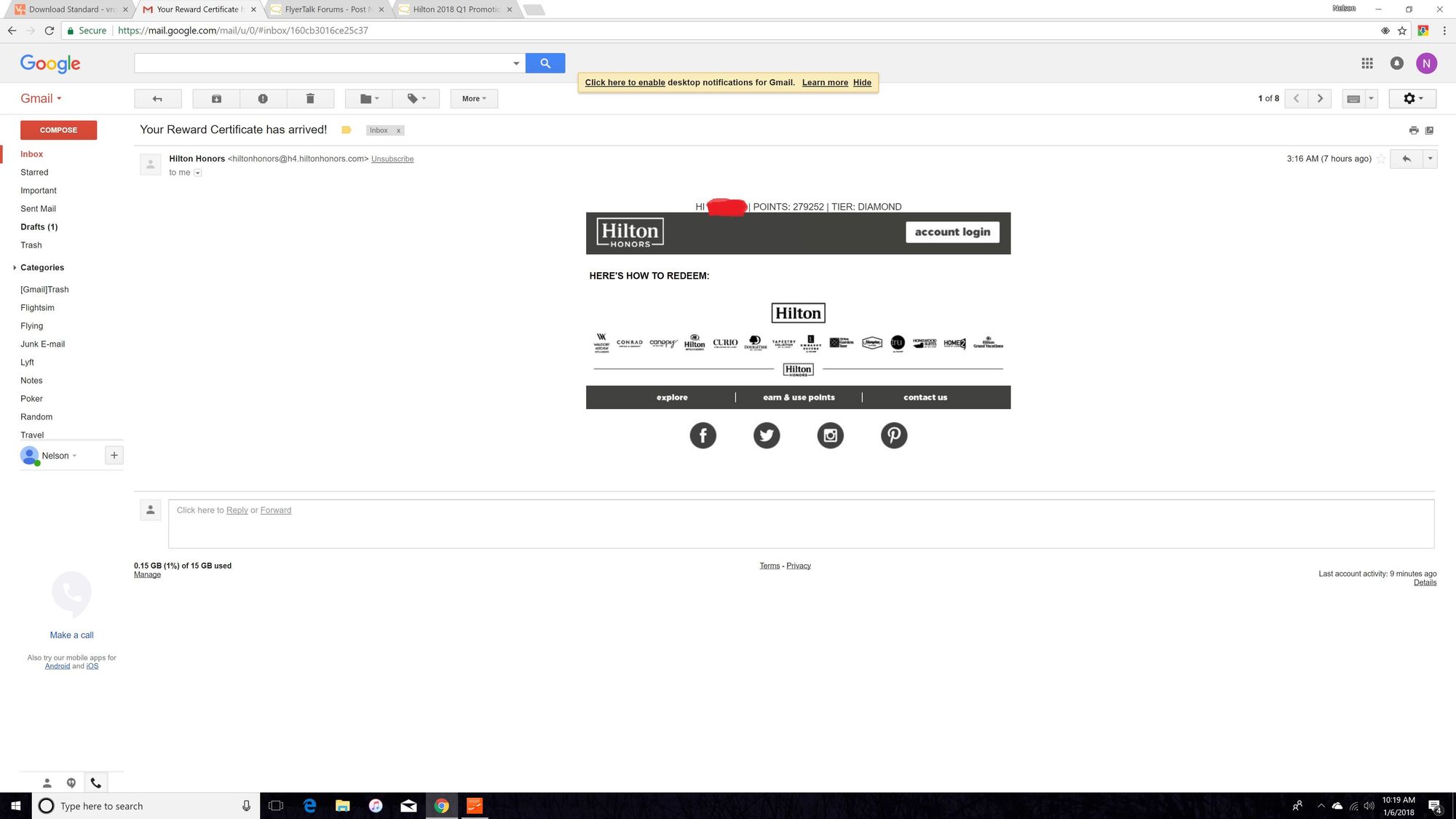Click the red COMPOSE button
Screen dimensions: 1456x819
point(58,130)
